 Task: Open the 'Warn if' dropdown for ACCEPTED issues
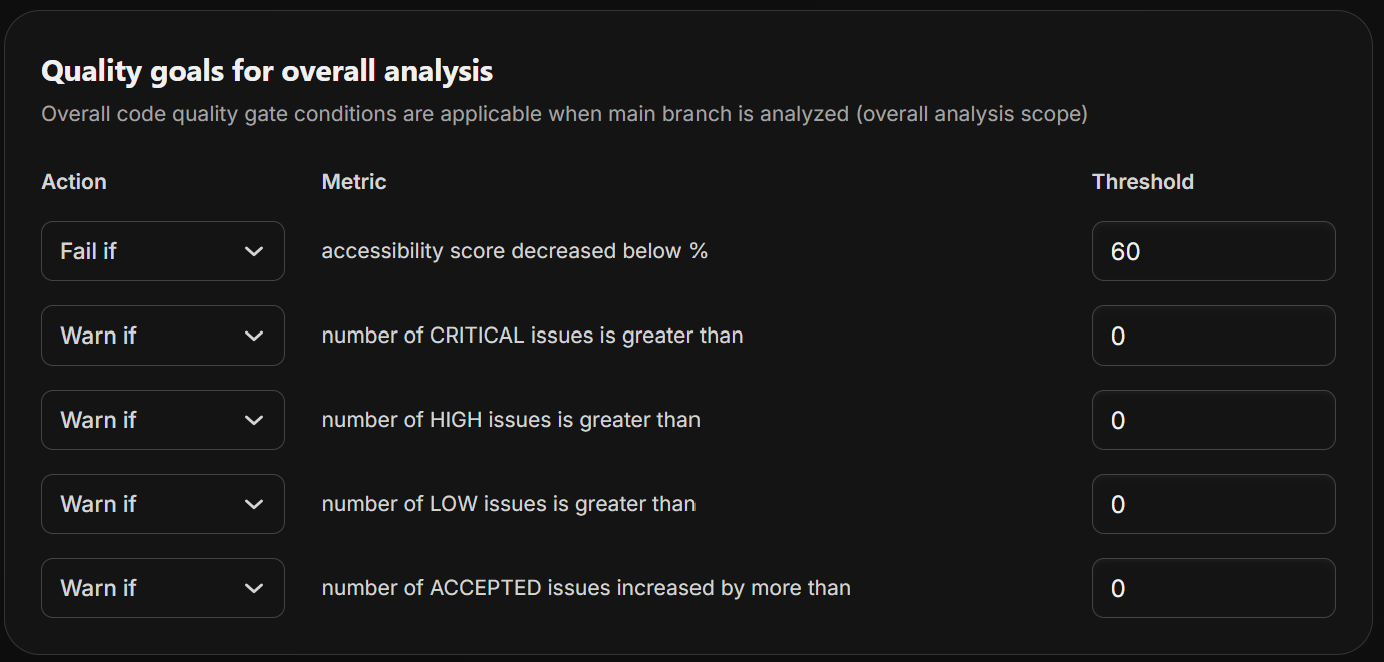click(x=162, y=588)
